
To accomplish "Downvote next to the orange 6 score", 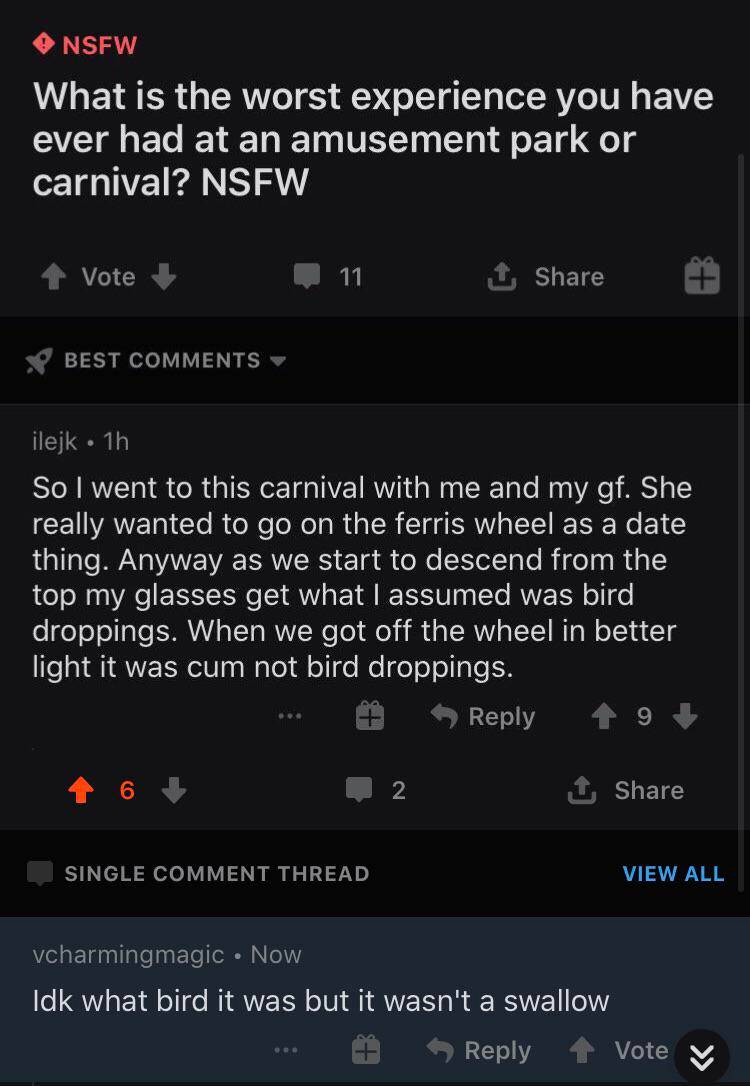I will [x=173, y=790].
